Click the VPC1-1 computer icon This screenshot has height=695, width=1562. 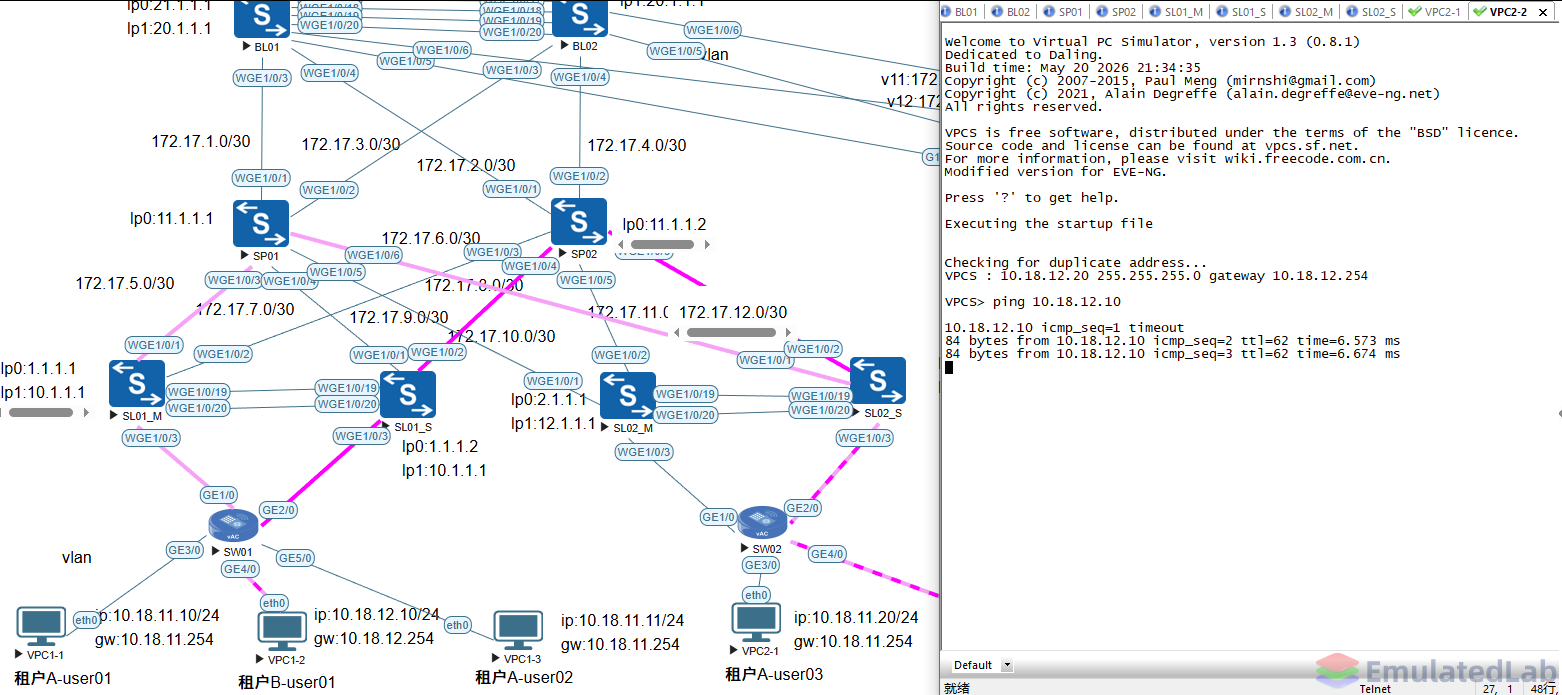tap(41, 627)
